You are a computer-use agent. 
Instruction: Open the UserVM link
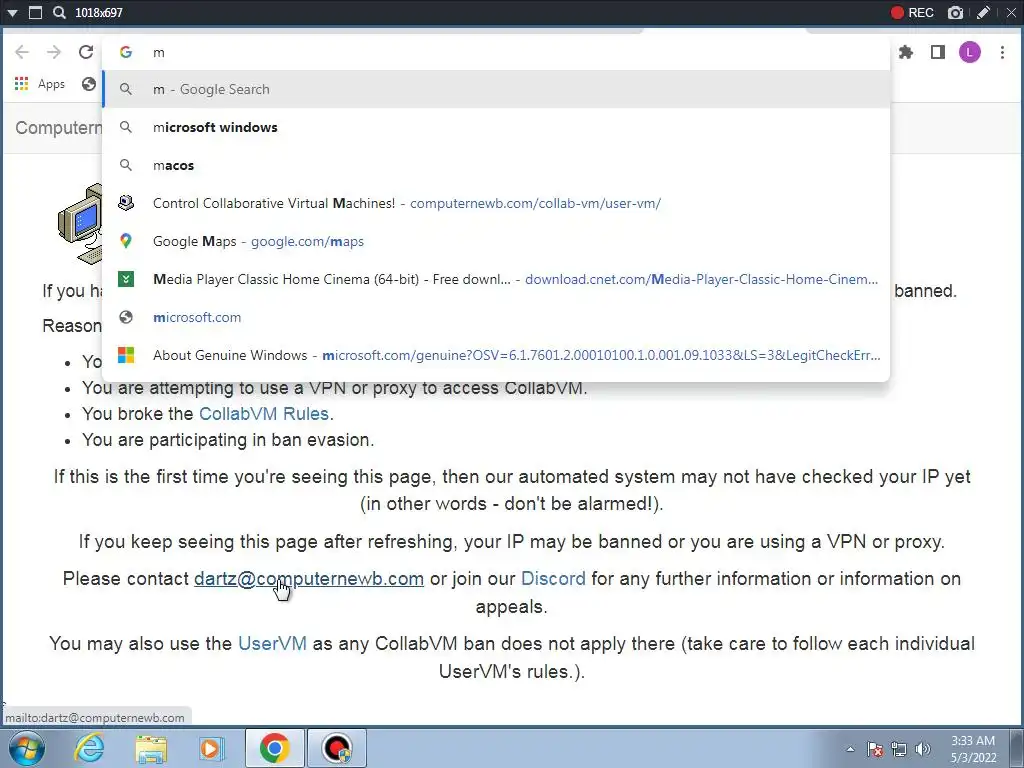(272, 643)
